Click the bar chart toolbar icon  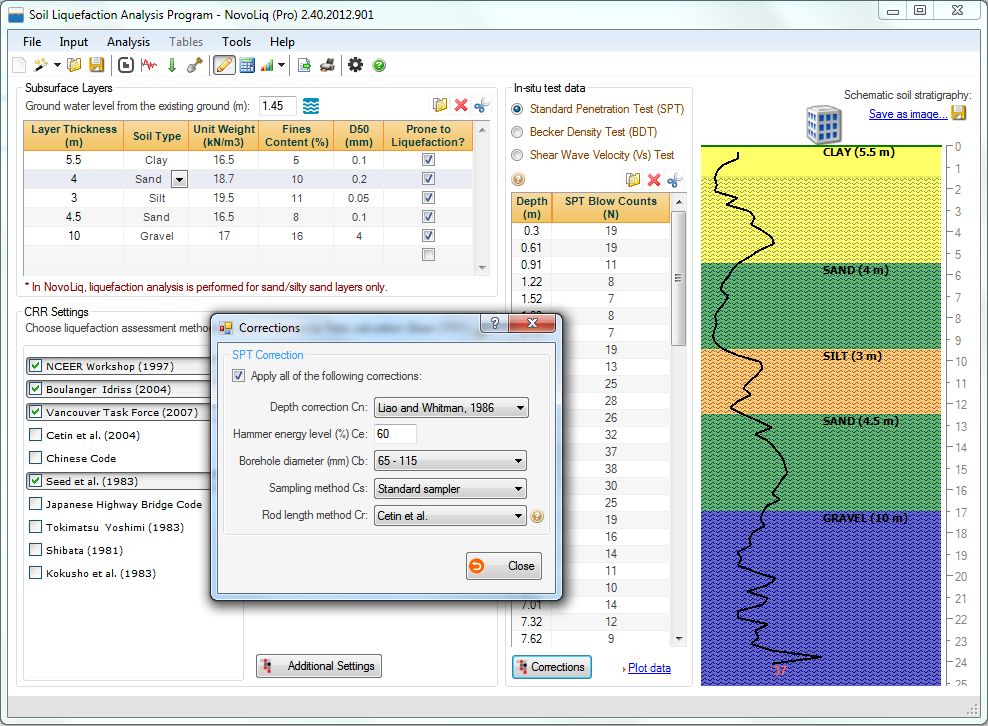268,65
